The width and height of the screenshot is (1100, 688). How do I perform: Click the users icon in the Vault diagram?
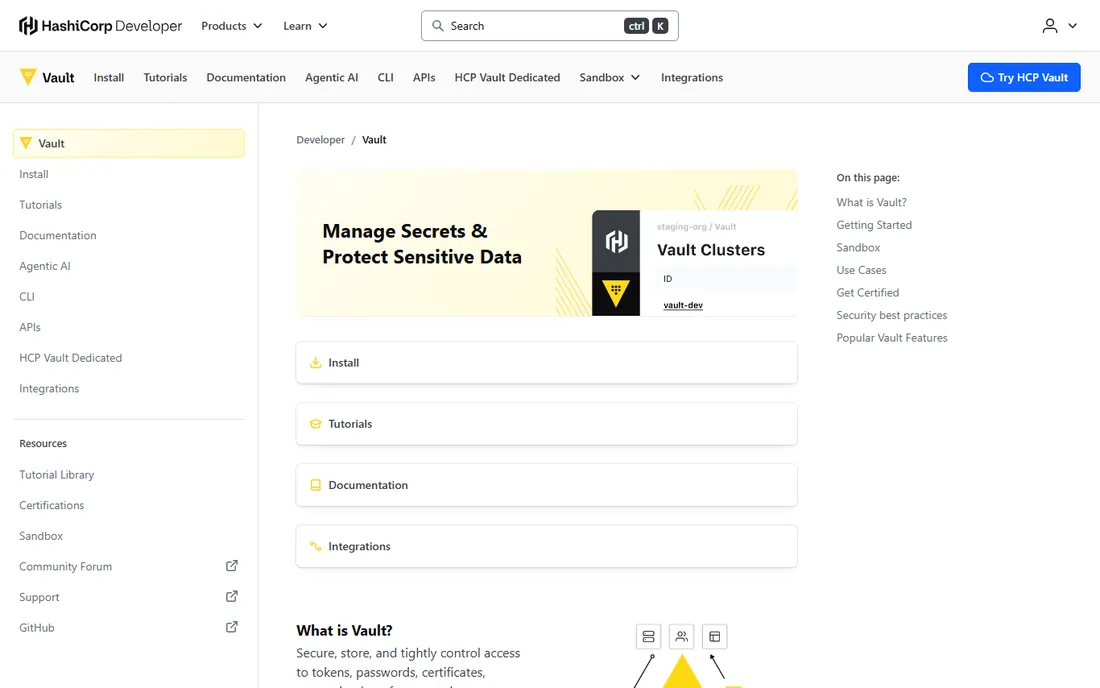coord(681,637)
